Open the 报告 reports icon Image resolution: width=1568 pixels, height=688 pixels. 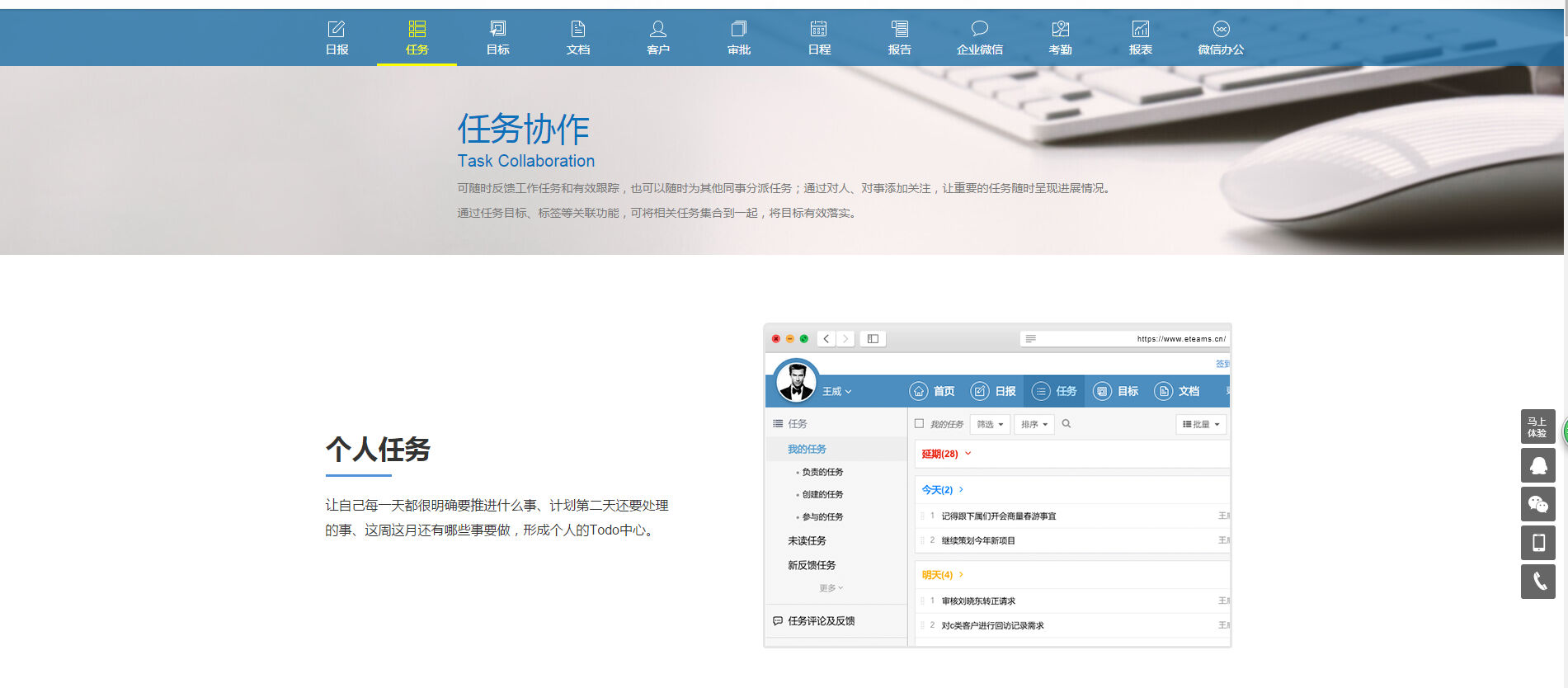[899, 30]
